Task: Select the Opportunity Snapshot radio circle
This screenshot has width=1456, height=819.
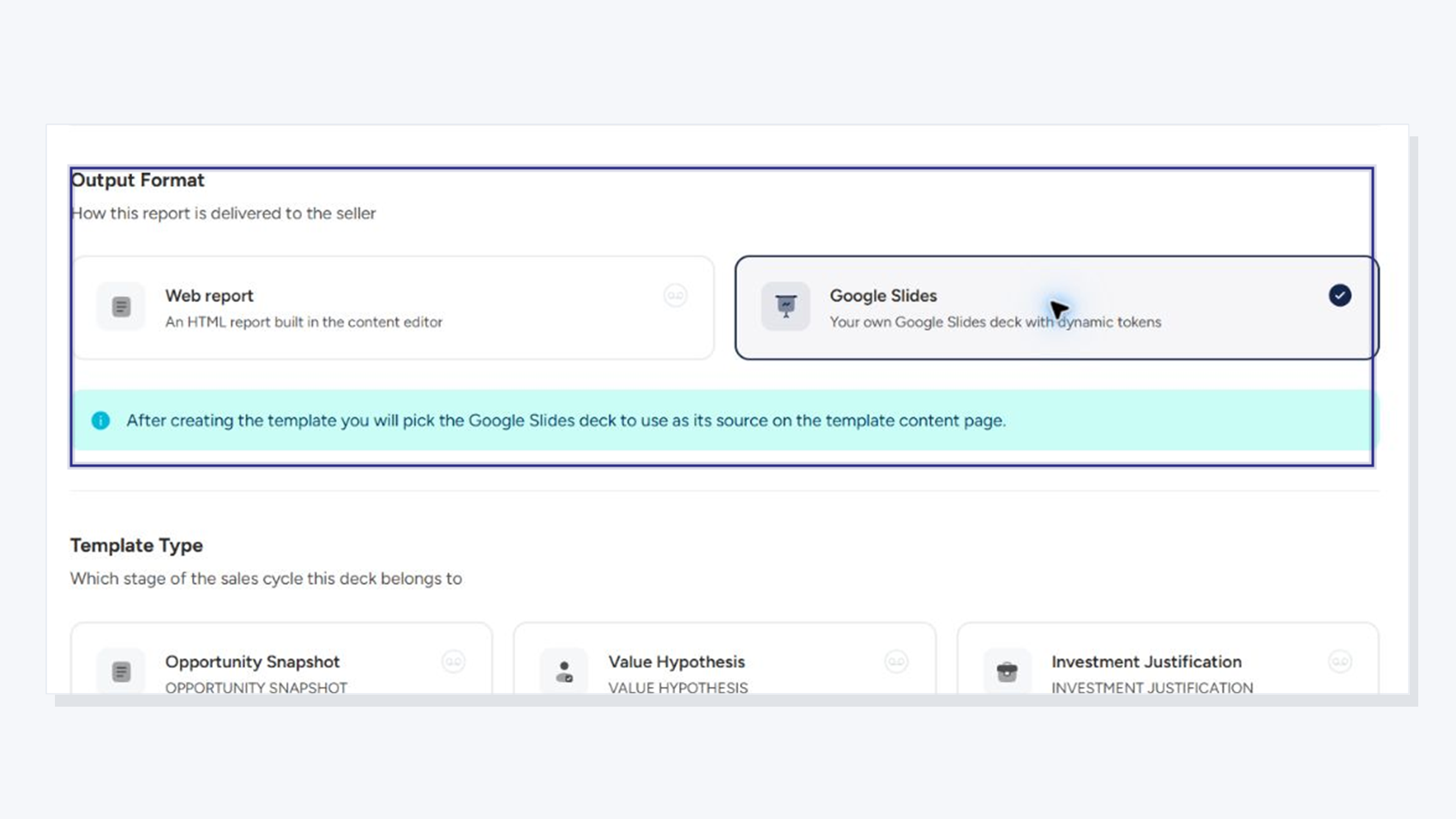Action: click(x=454, y=661)
